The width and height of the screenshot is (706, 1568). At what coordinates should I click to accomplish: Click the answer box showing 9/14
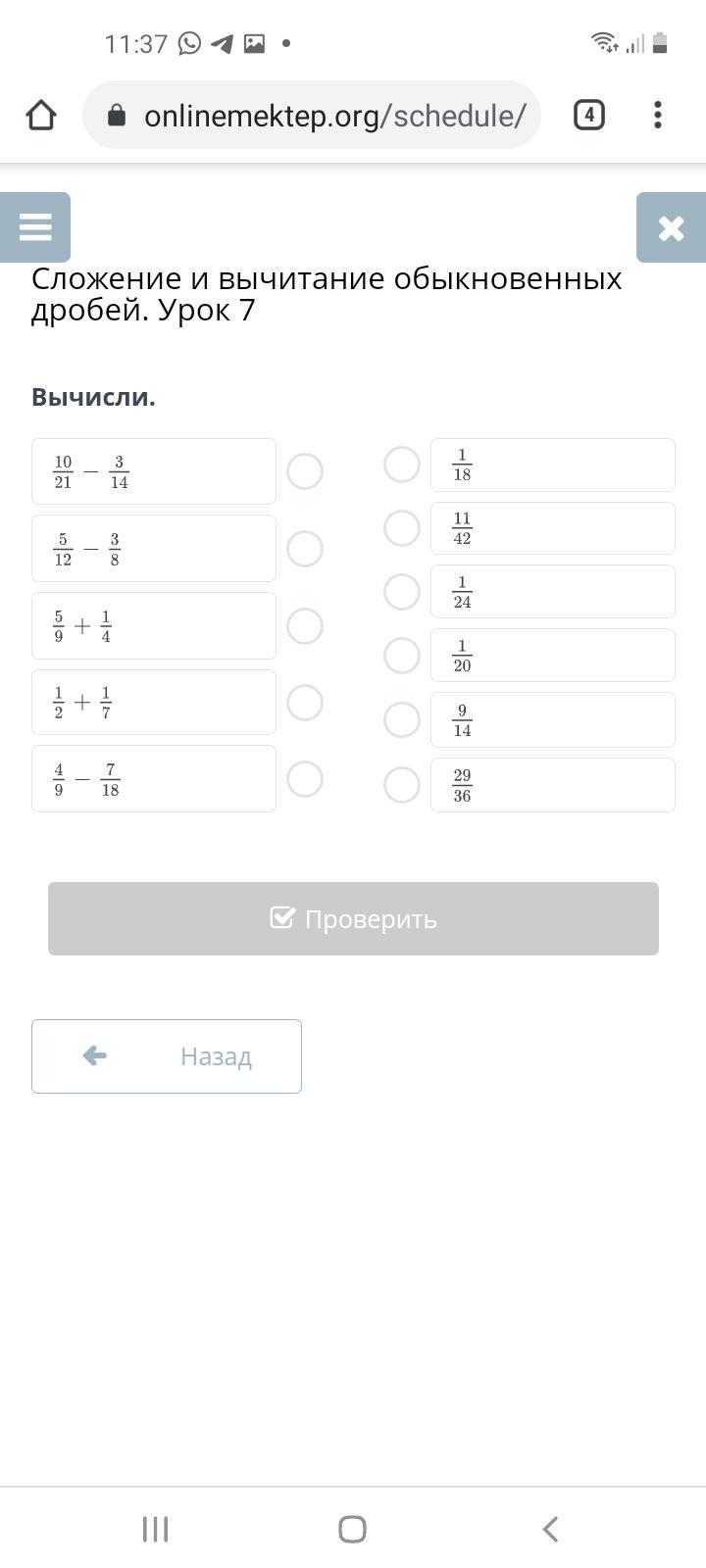pyautogui.click(x=553, y=720)
